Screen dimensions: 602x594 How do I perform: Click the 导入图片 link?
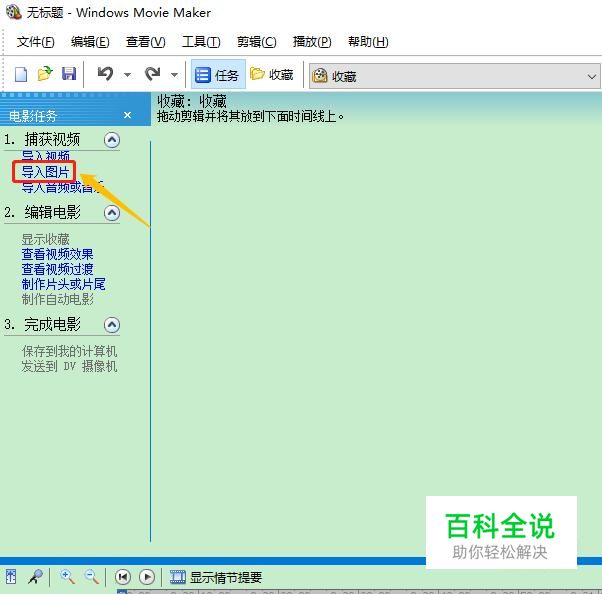pos(45,172)
